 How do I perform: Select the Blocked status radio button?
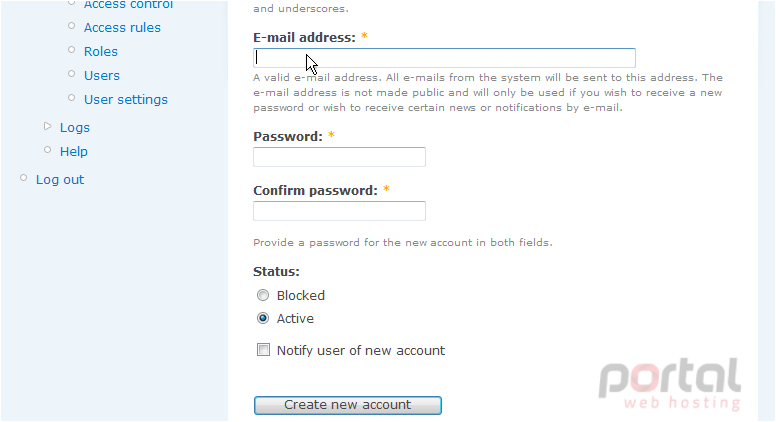(263, 295)
